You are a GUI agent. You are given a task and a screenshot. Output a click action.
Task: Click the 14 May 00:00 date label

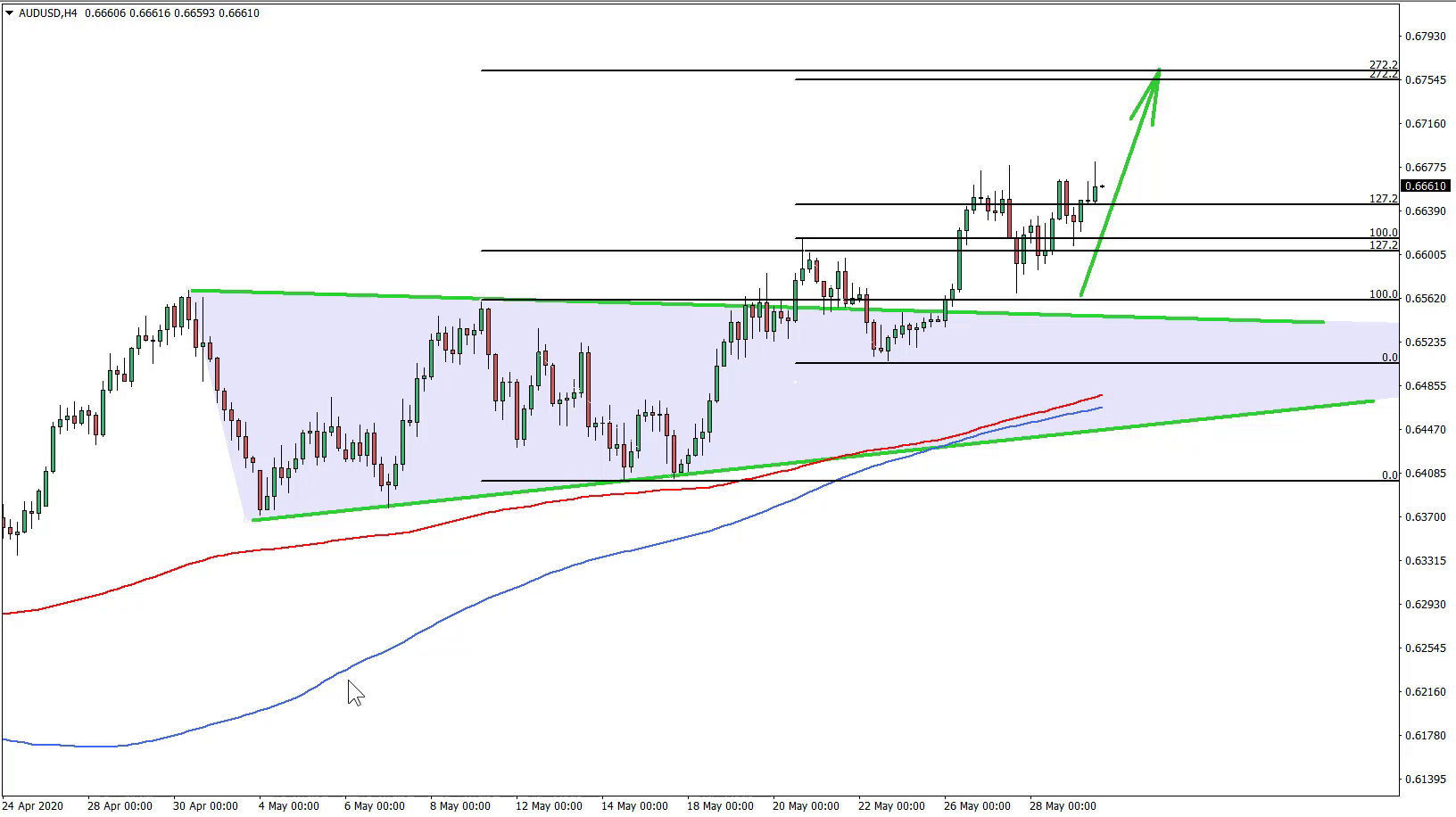click(x=633, y=806)
